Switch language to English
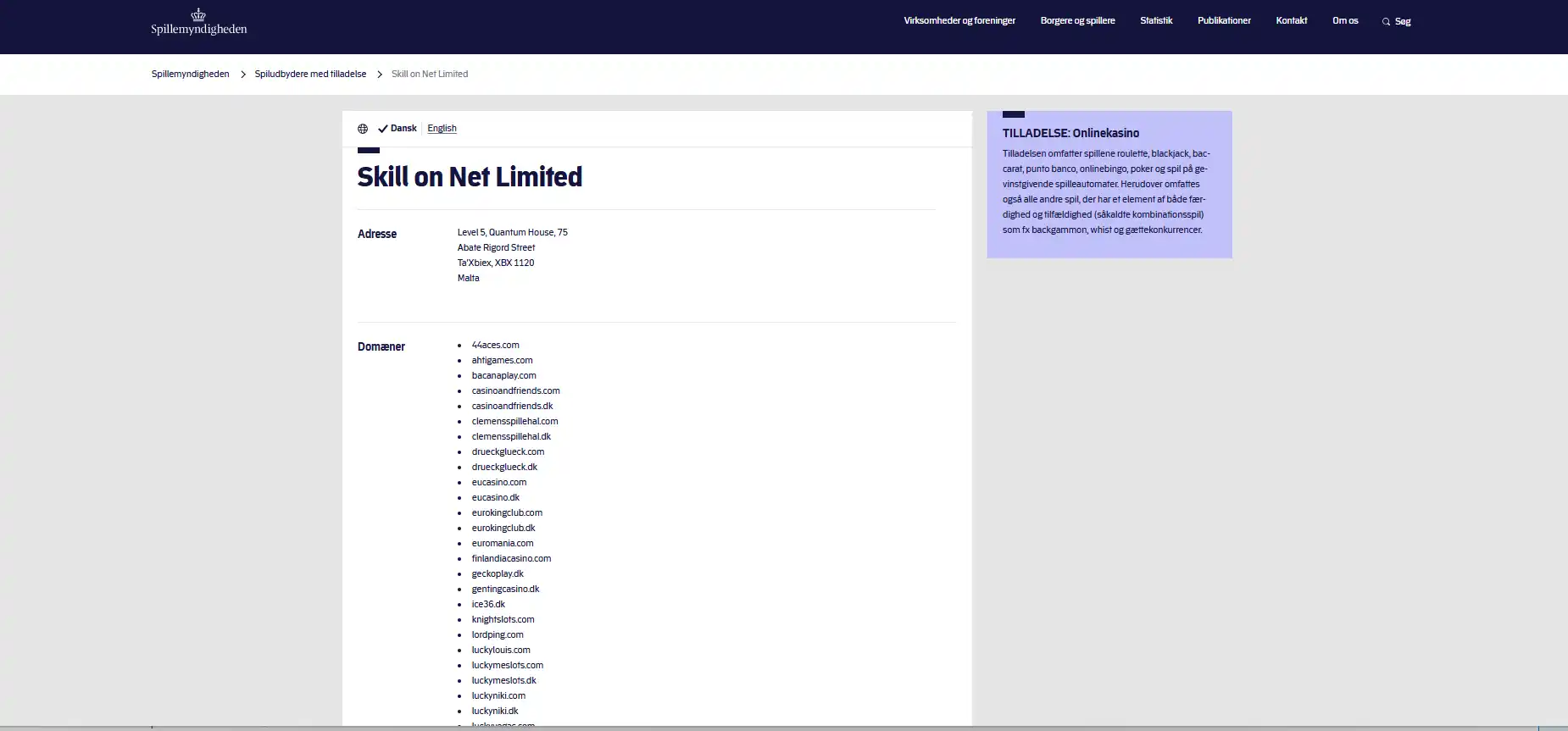Screen dimensions: 1568x731 pyautogui.click(x=442, y=129)
